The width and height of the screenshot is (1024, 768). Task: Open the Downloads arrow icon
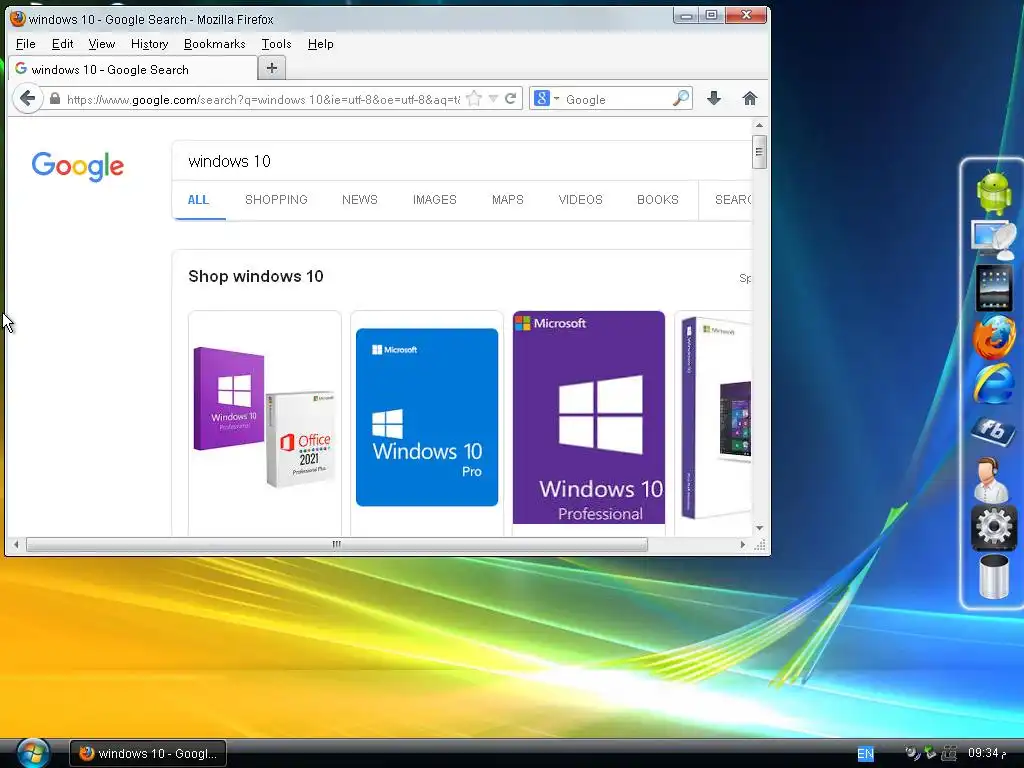coord(714,99)
